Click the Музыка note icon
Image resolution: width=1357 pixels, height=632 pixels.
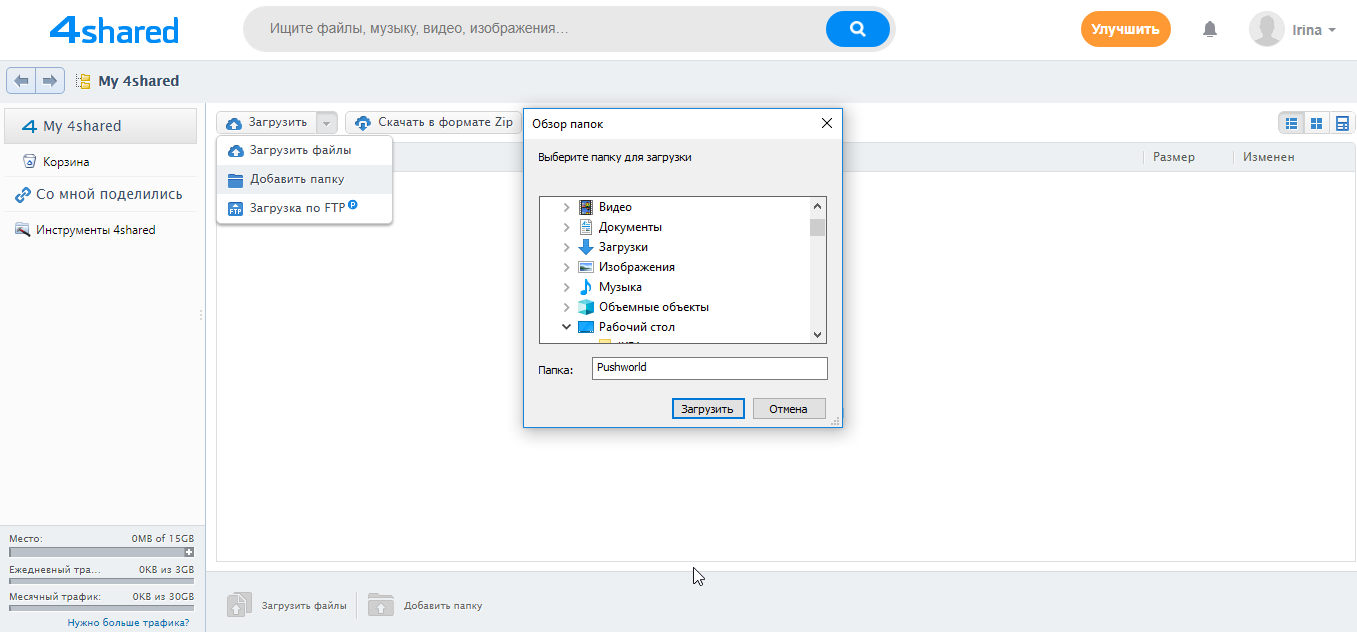click(x=586, y=287)
